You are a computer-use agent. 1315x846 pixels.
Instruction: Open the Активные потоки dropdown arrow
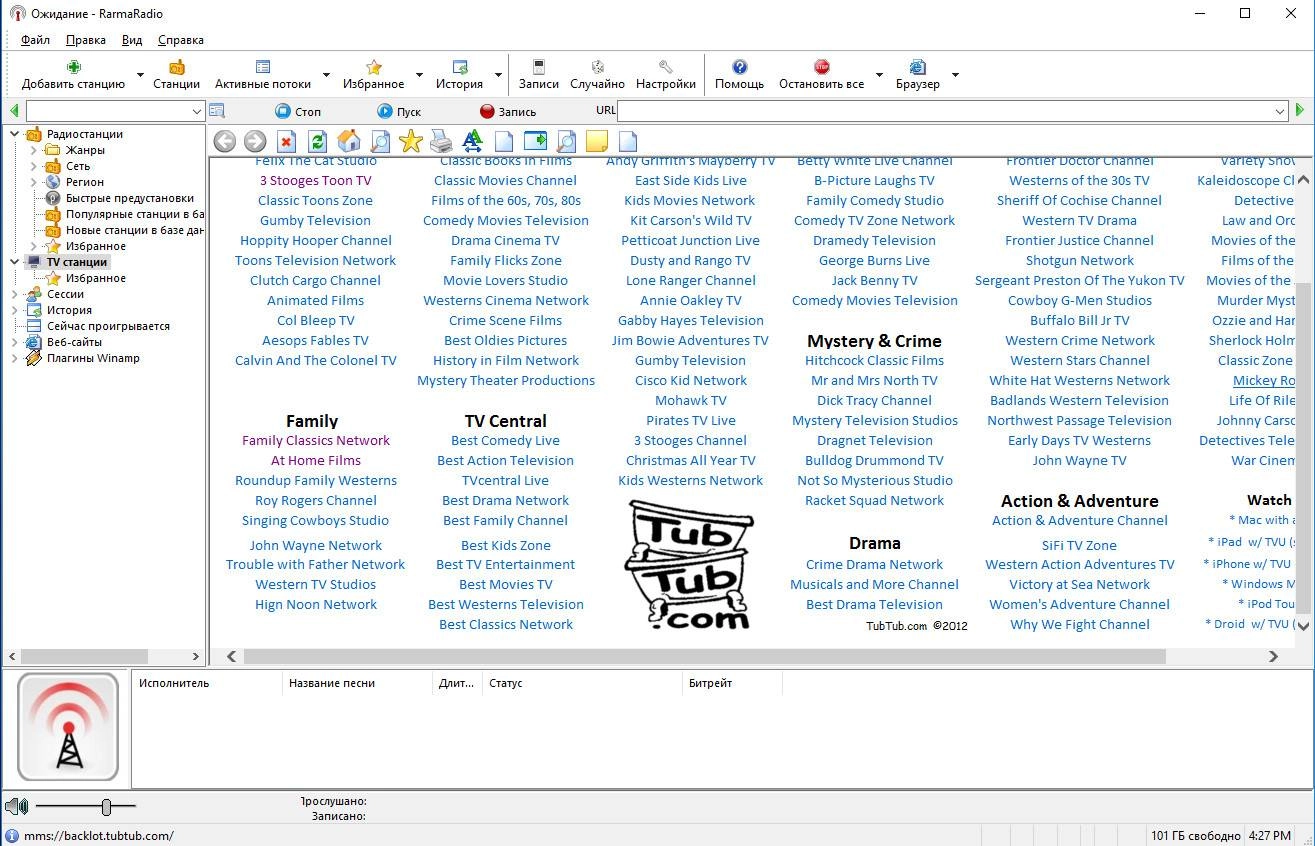coord(326,75)
